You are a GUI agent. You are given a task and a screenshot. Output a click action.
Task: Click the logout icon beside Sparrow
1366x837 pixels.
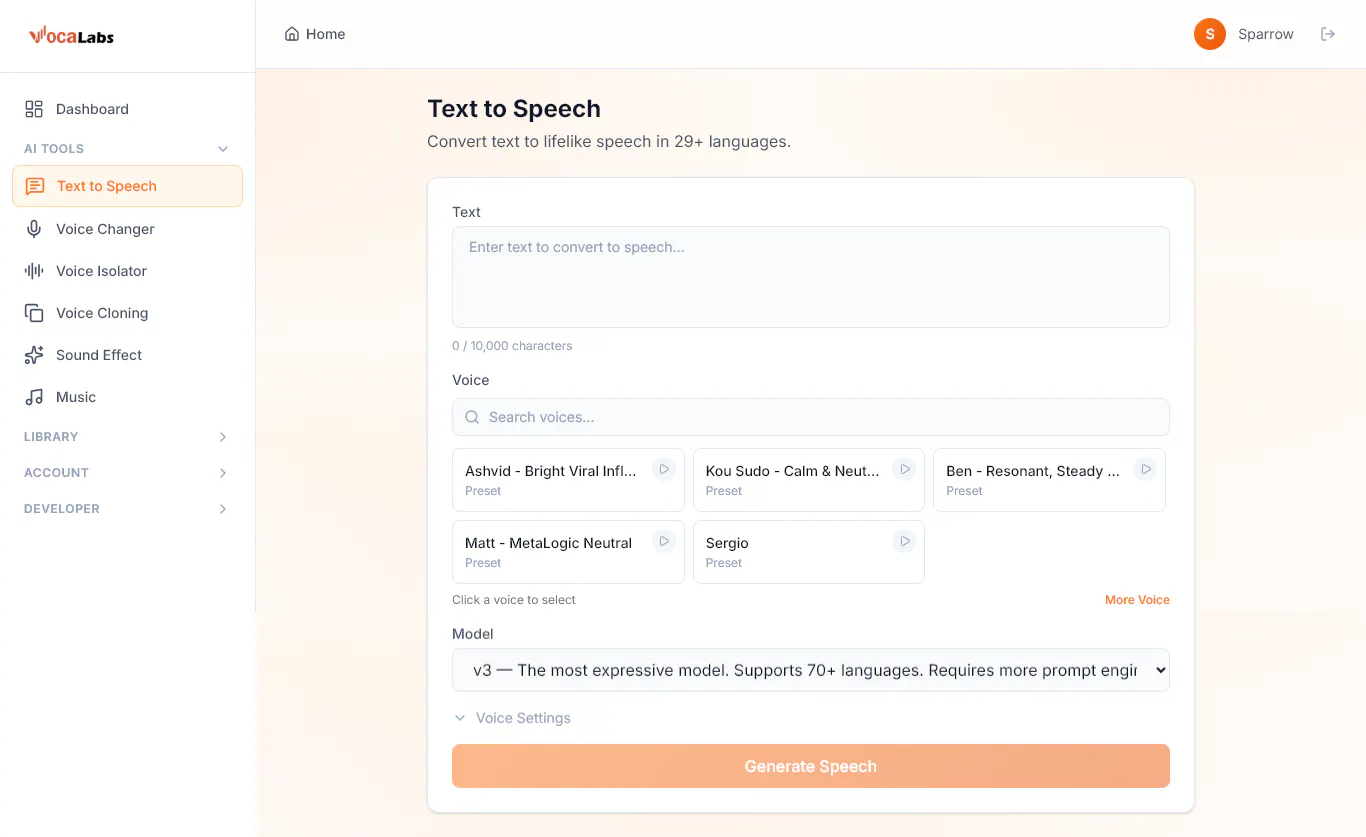(1328, 34)
